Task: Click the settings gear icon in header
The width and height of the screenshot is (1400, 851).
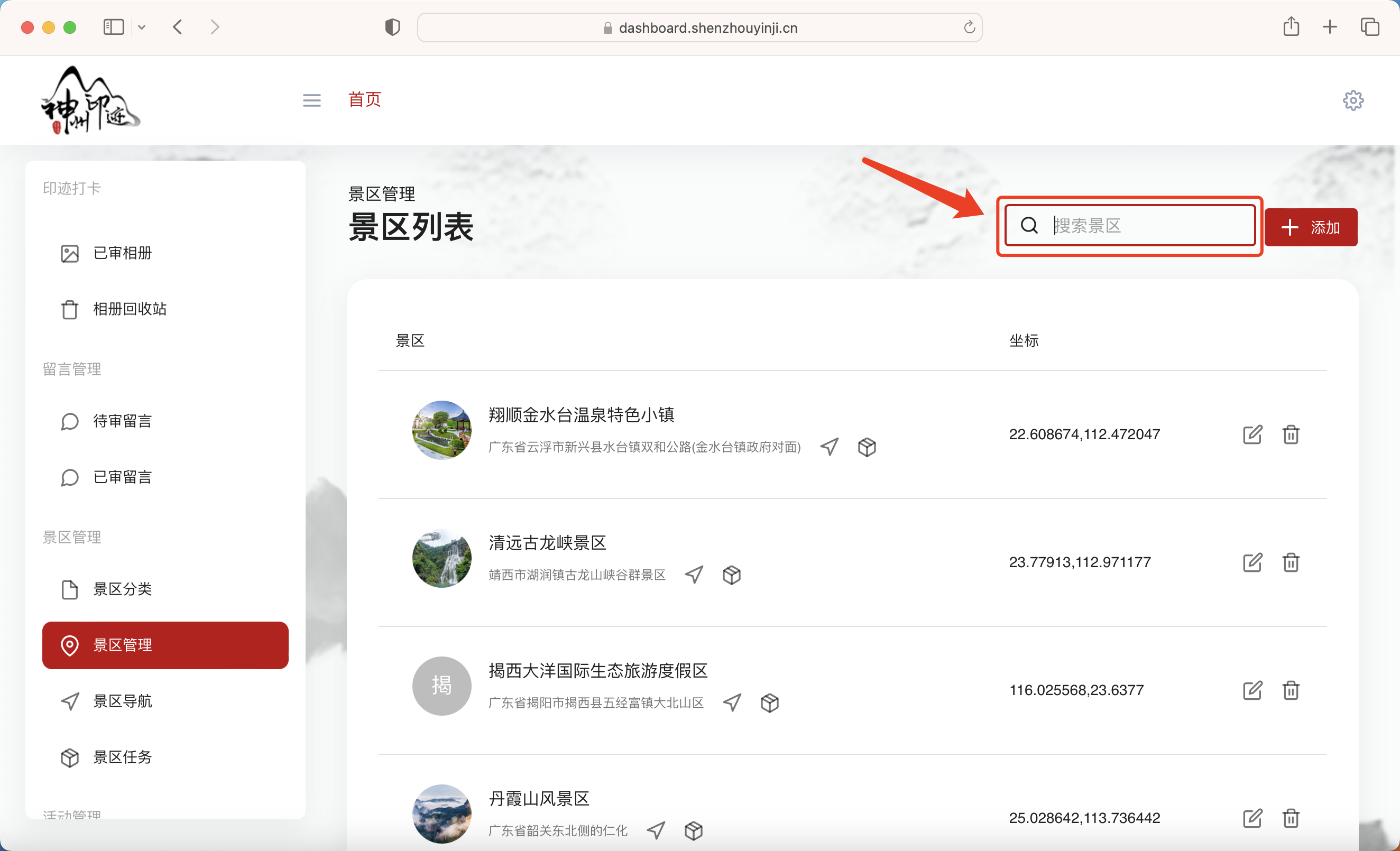Action: point(1353,100)
